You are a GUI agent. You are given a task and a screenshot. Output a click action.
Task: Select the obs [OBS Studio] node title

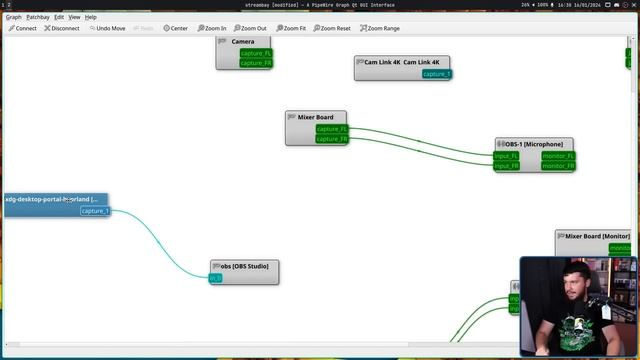coord(244,266)
